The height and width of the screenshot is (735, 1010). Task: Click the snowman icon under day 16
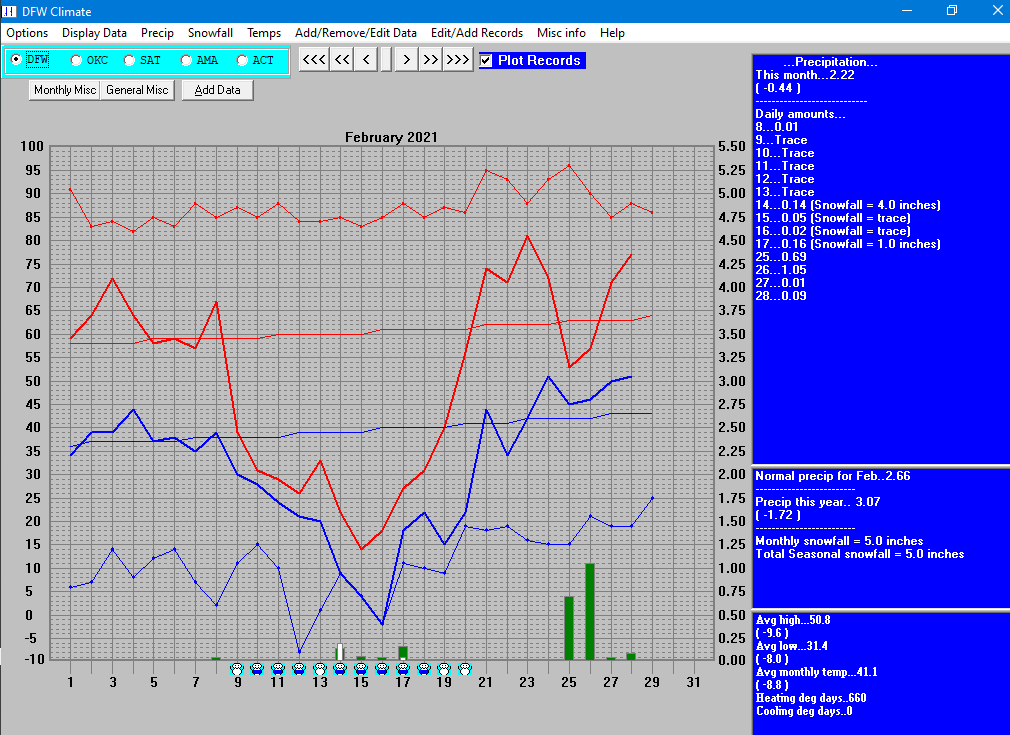(x=382, y=669)
